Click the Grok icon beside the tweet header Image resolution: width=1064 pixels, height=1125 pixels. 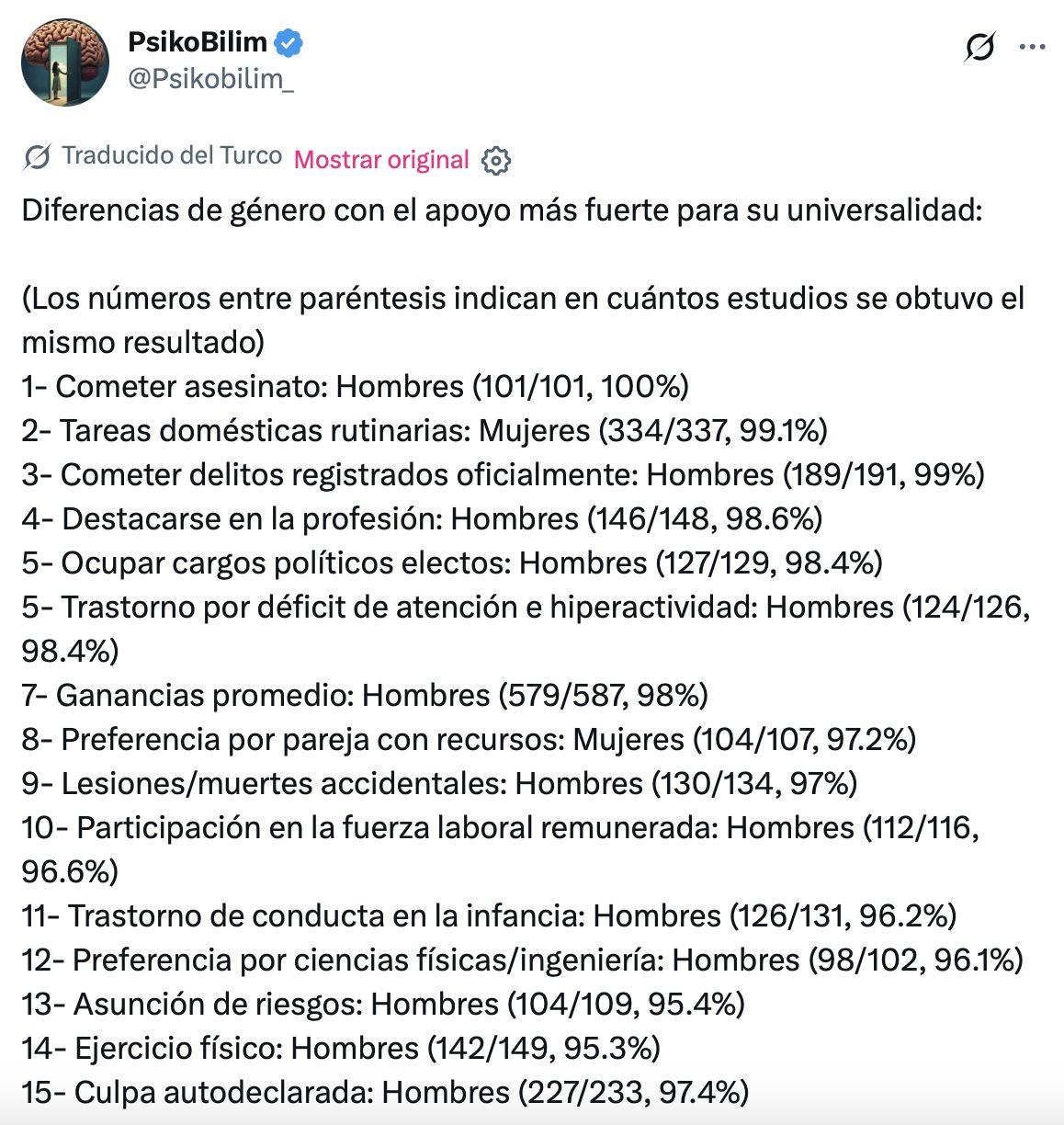coord(980,46)
